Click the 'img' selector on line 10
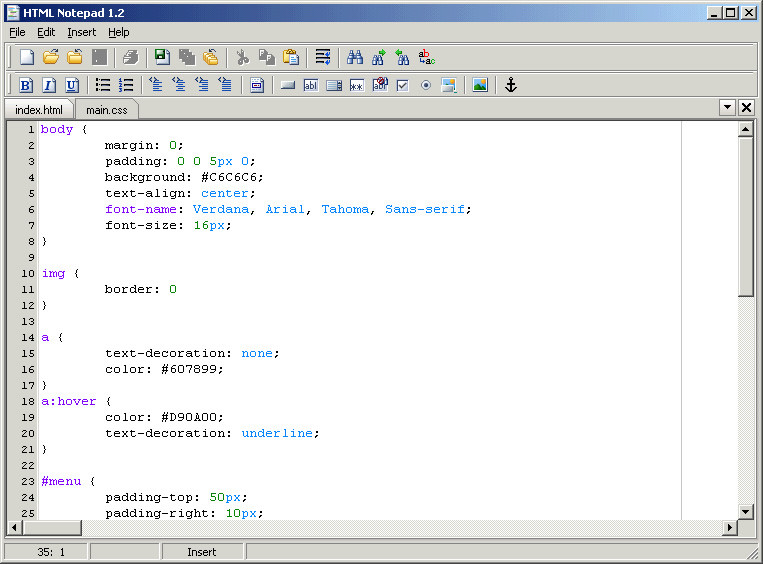 coord(53,273)
